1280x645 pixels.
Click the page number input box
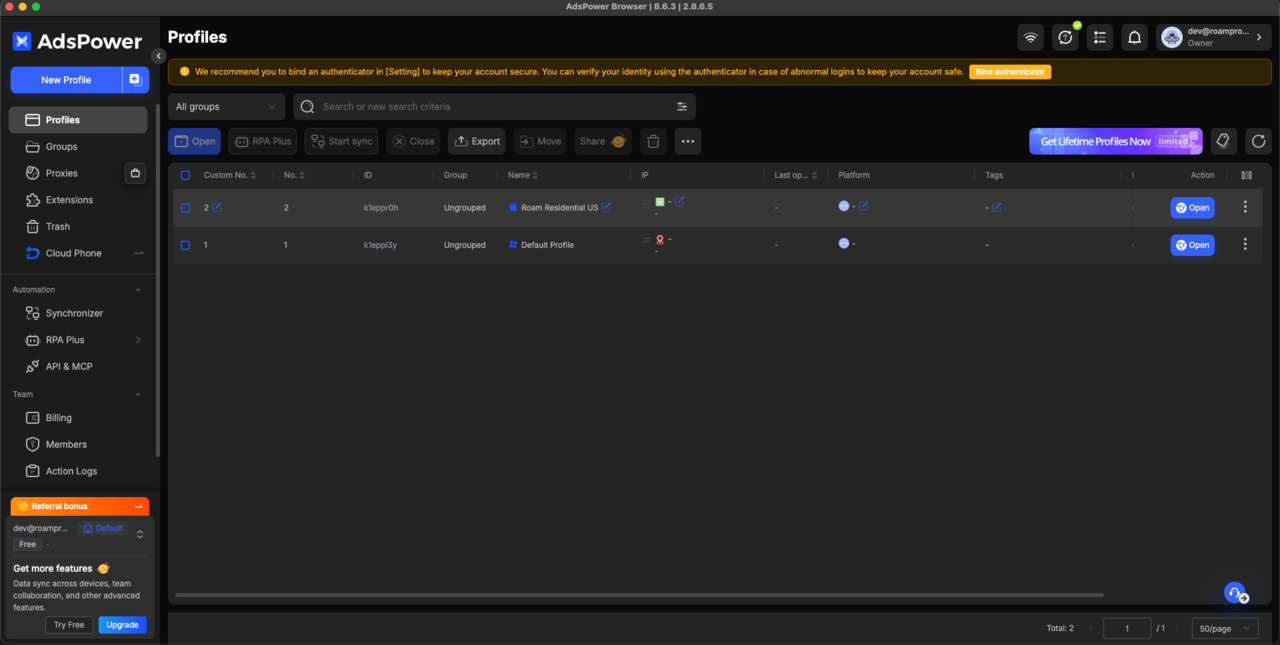point(1127,628)
